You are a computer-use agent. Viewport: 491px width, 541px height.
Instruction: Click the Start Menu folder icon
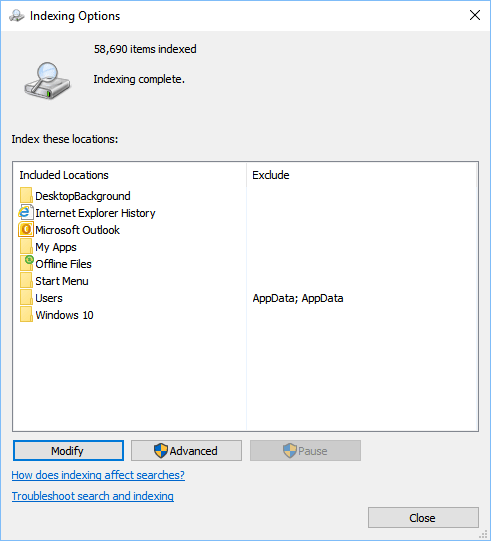click(x=26, y=281)
